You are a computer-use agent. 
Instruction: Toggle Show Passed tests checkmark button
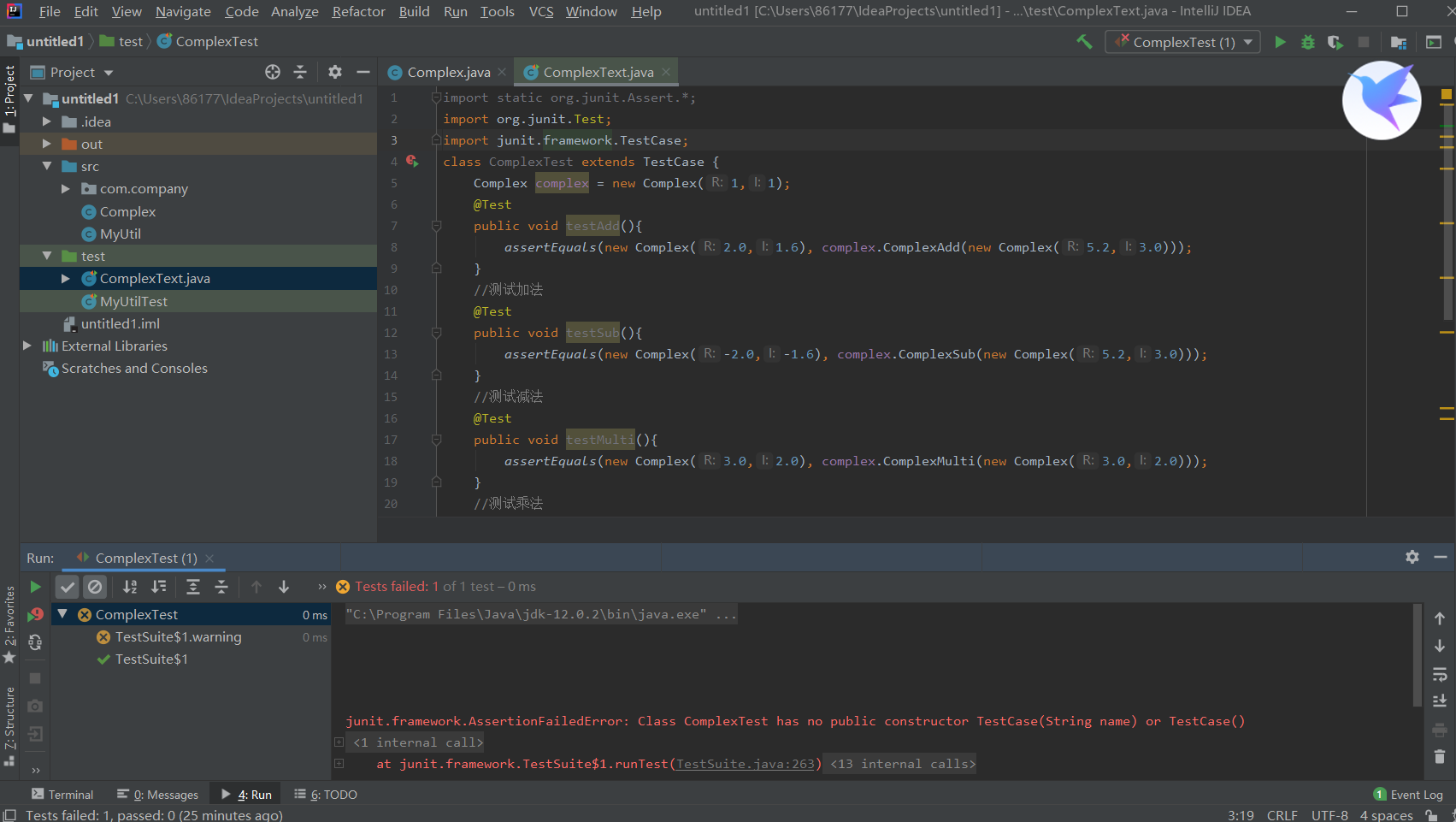[67, 587]
